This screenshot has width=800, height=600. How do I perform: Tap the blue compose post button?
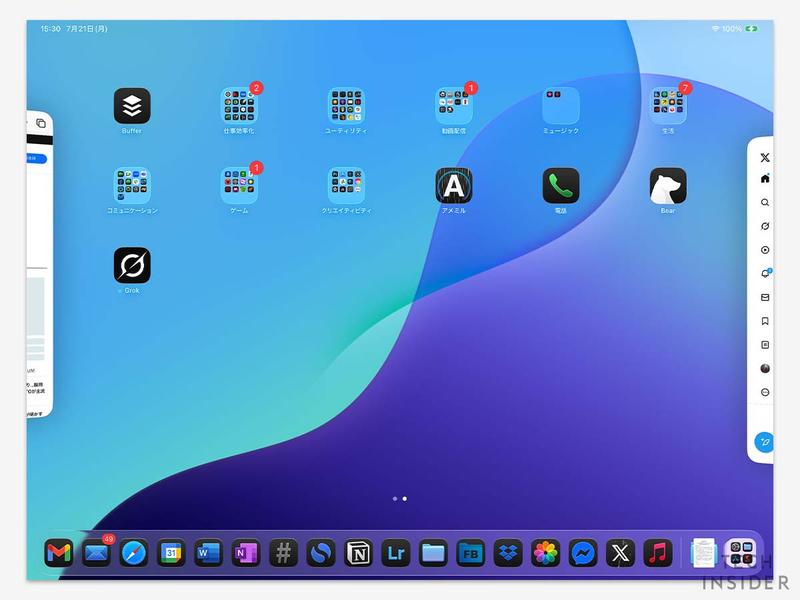pos(765,442)
